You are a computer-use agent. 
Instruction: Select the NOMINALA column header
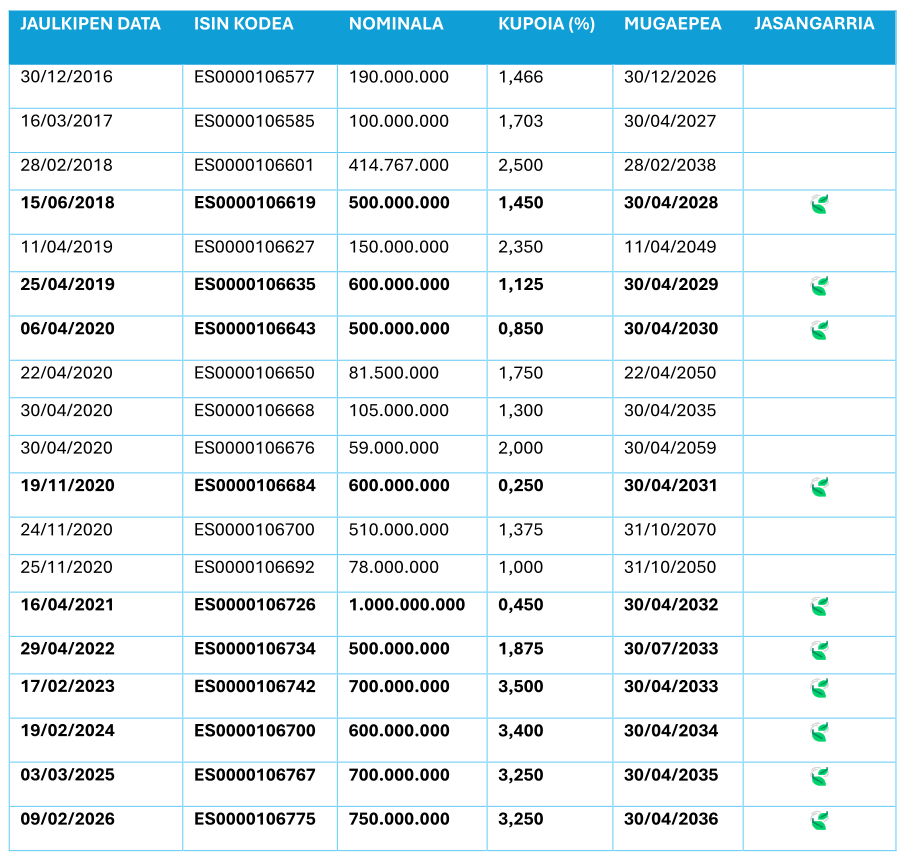(396, 24)
